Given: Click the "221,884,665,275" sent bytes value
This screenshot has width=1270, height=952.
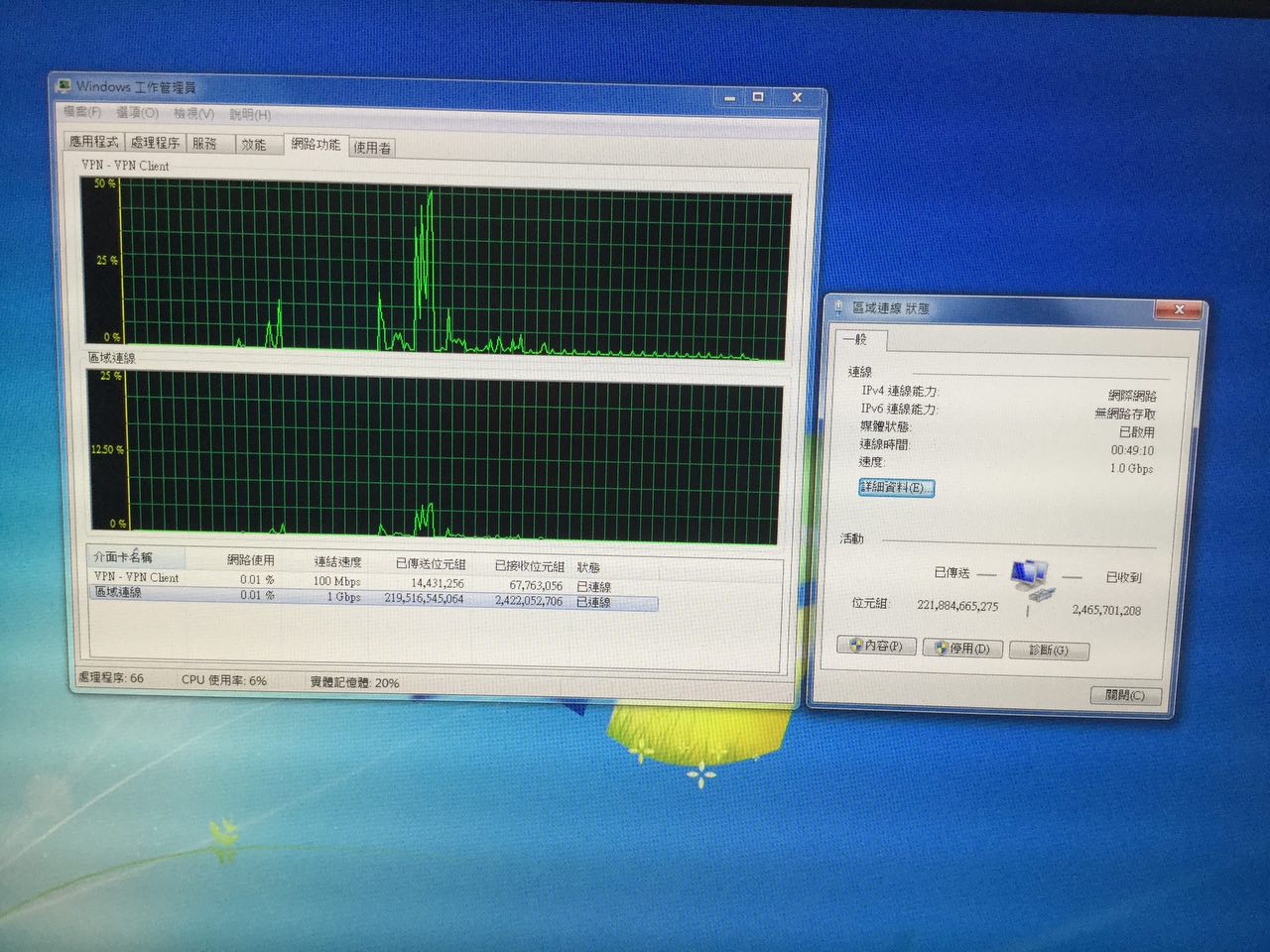Looking at the screenshot, I should [957, 605].
